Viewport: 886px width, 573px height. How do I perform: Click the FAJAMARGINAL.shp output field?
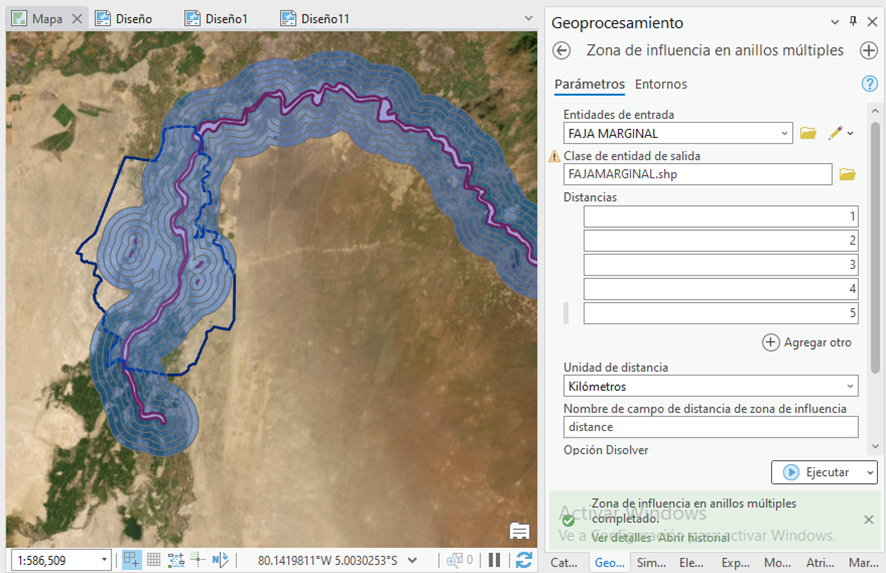point(697,174)
